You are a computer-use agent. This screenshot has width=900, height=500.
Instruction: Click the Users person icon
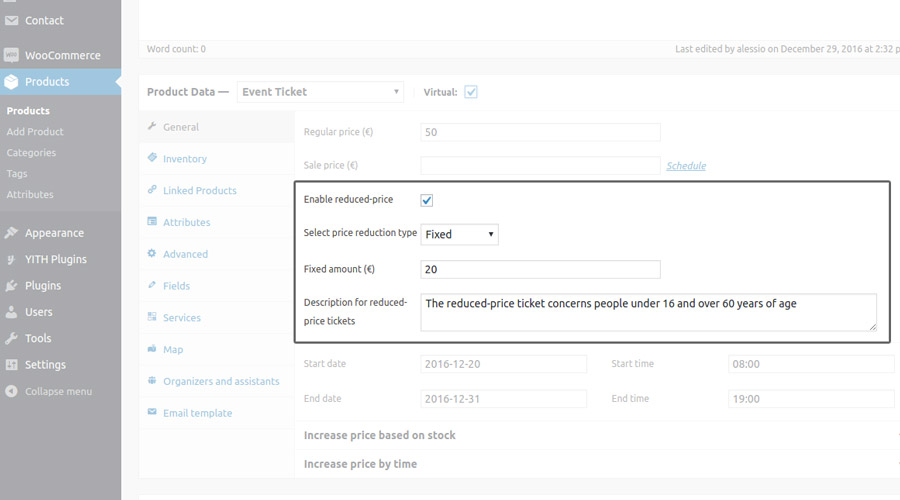11,312
